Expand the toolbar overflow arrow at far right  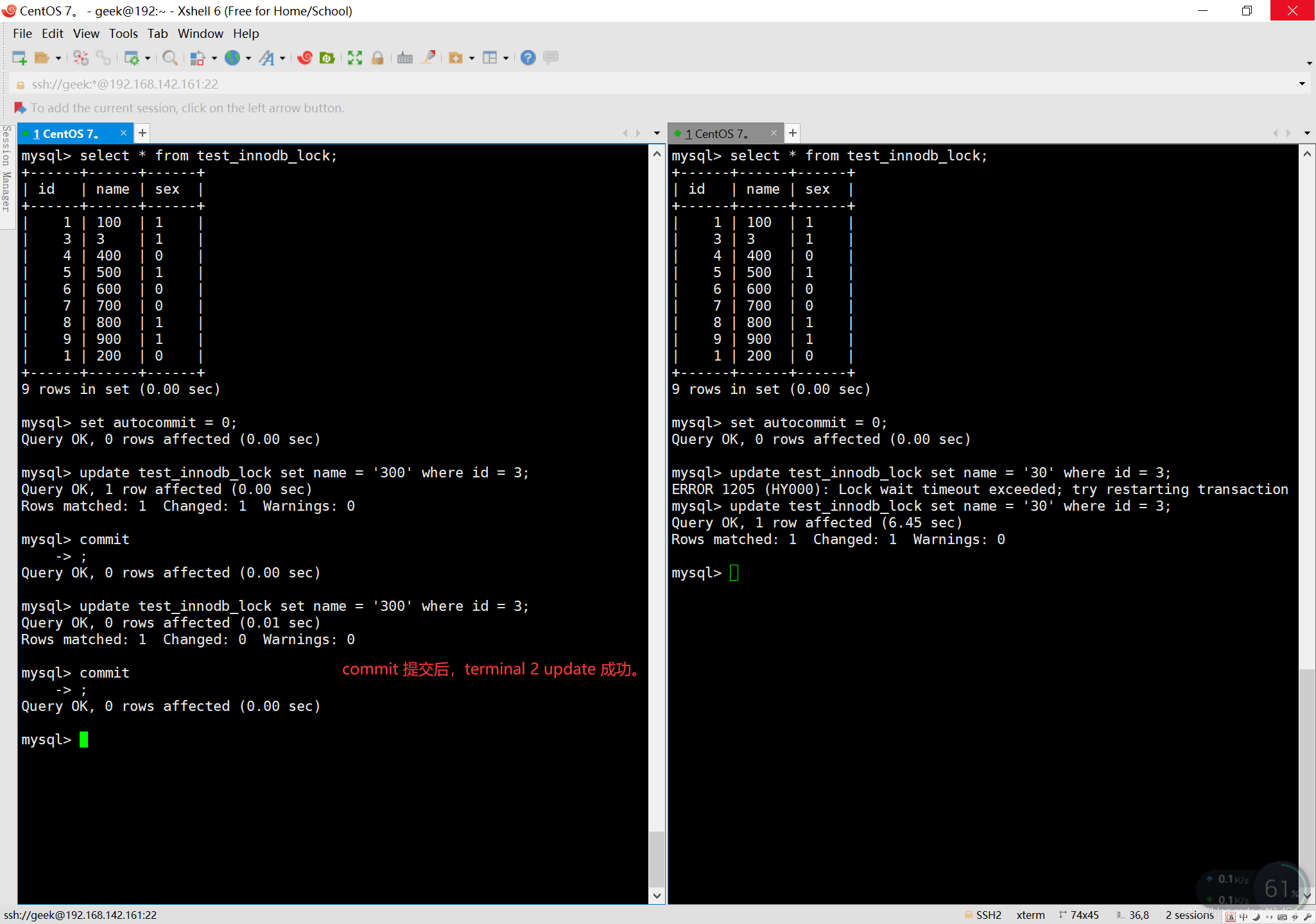click(1310, 63)
